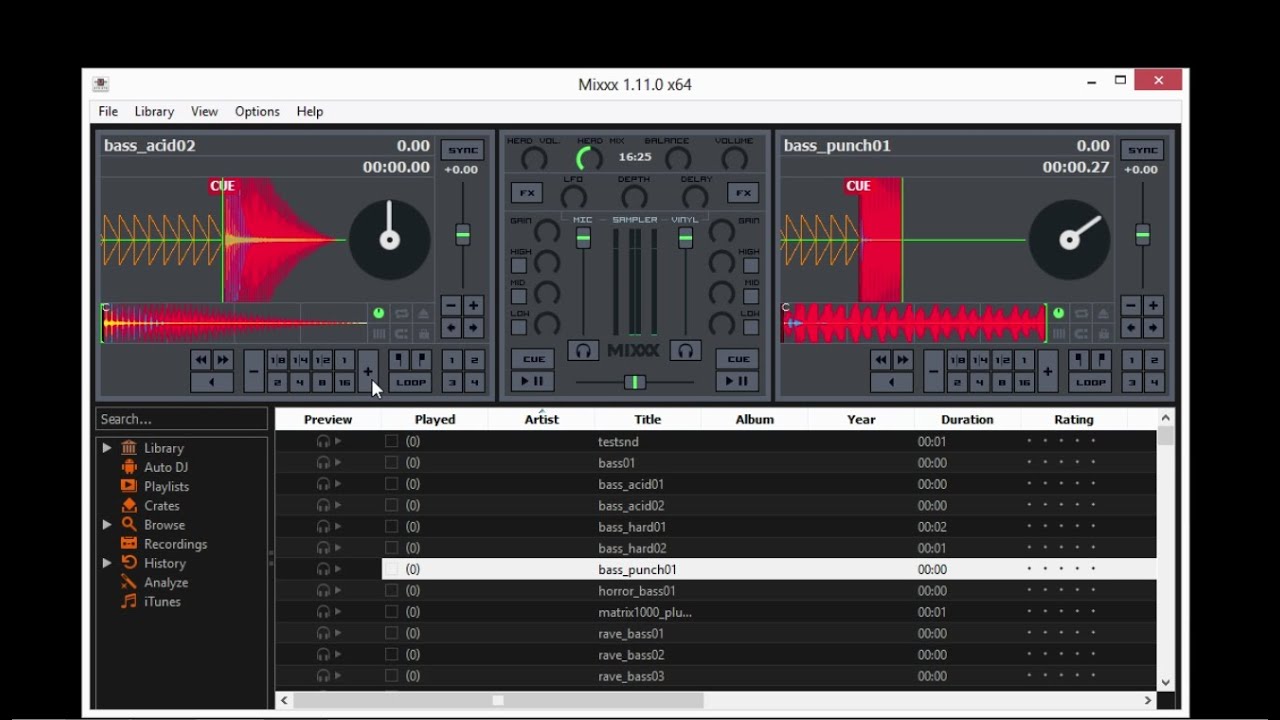Select iTunes in sidebar
Screen dimensions: 1280x720
(x=162, y=601)
